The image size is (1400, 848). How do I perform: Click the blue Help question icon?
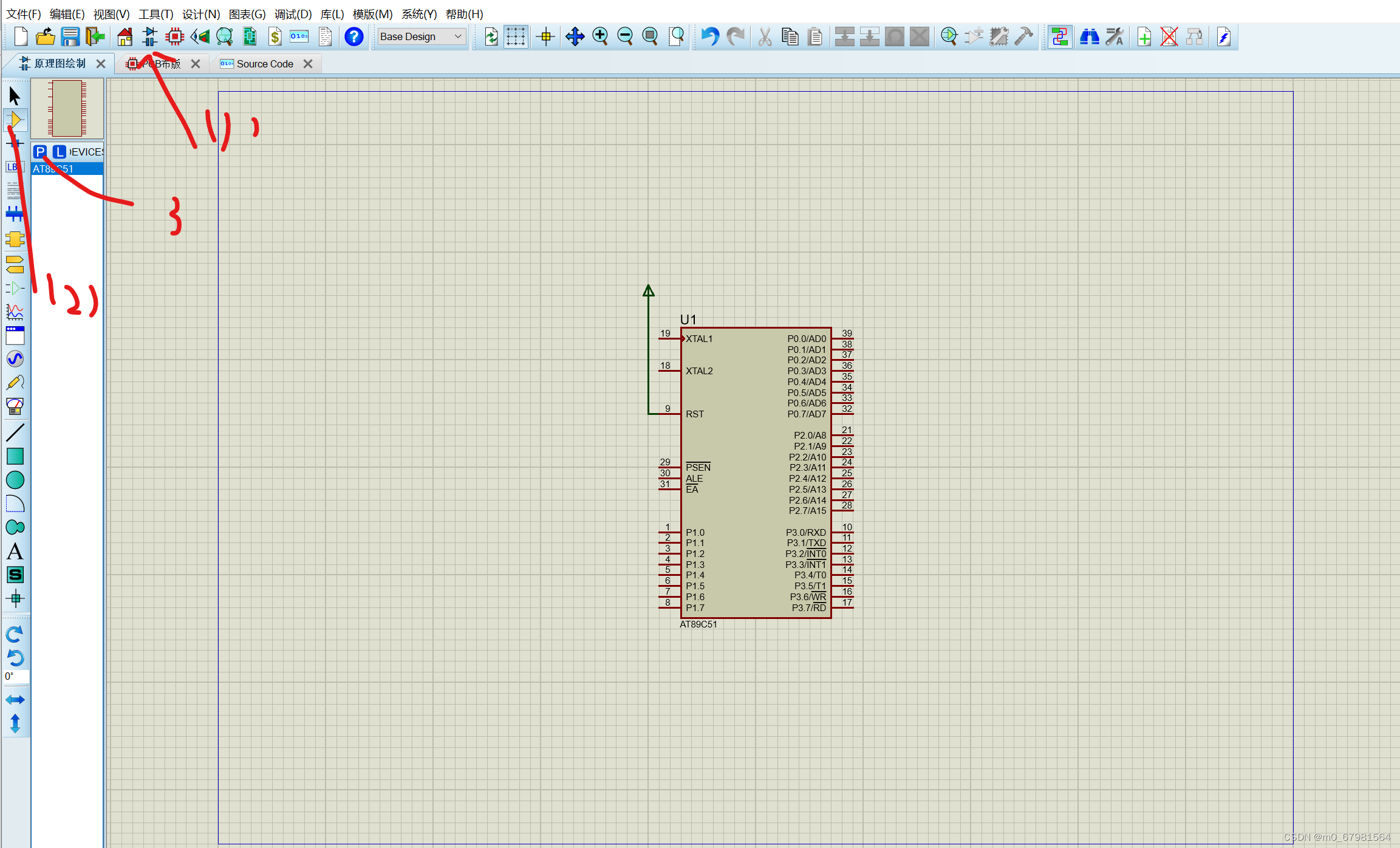coord(353,37)
